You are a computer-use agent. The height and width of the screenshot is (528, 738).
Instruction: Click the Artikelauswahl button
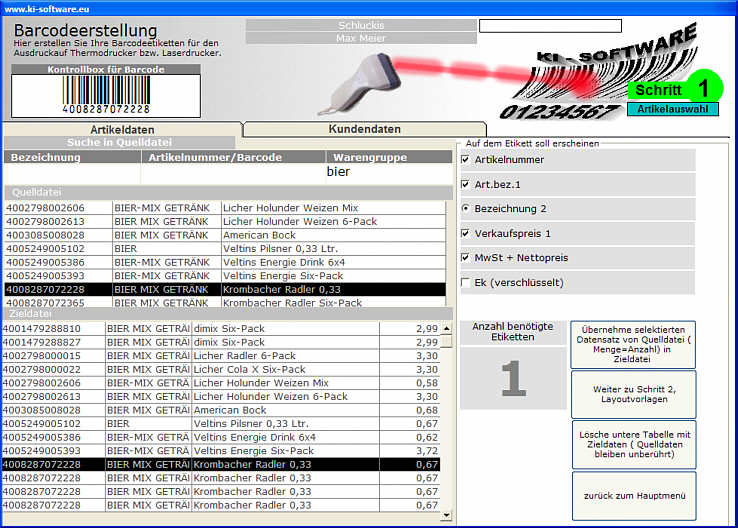click(x=673, y=109)
